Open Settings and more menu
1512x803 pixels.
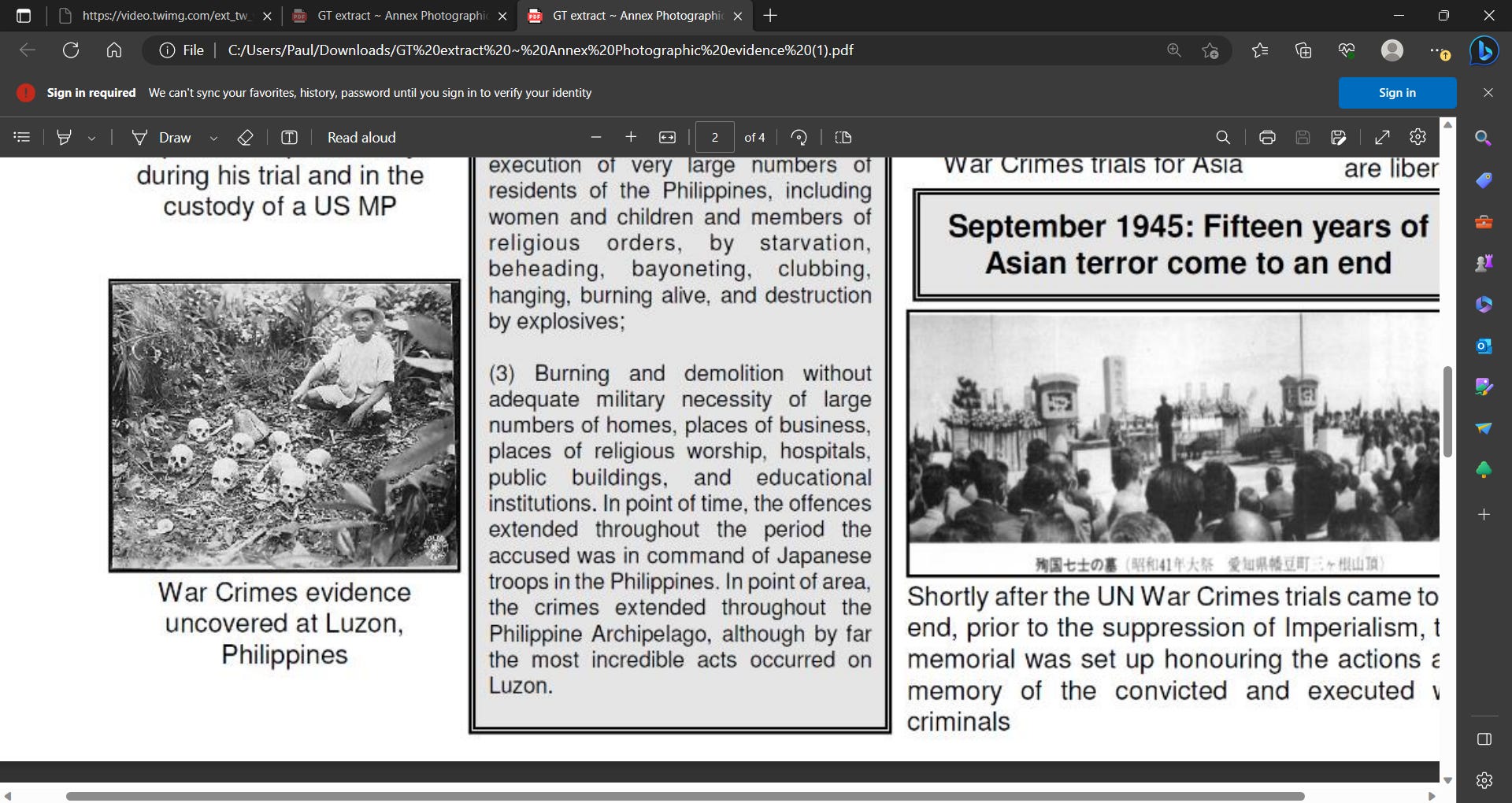[1438, 50]
